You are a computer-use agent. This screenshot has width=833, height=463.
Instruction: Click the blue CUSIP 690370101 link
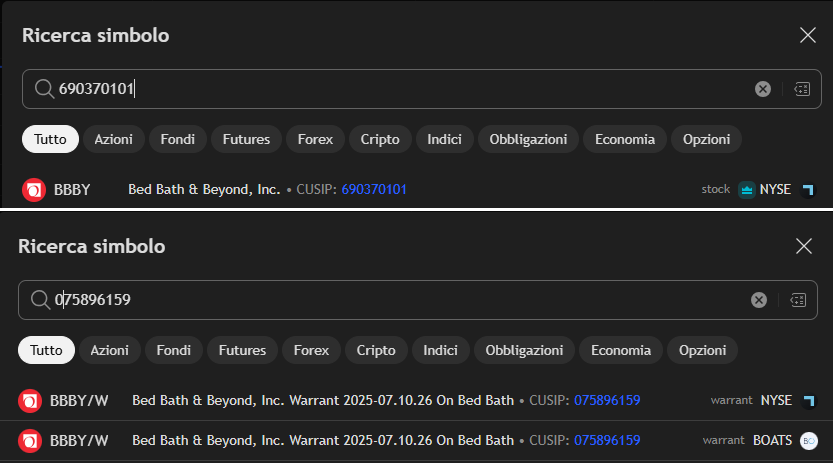click(x=374, y=190)
